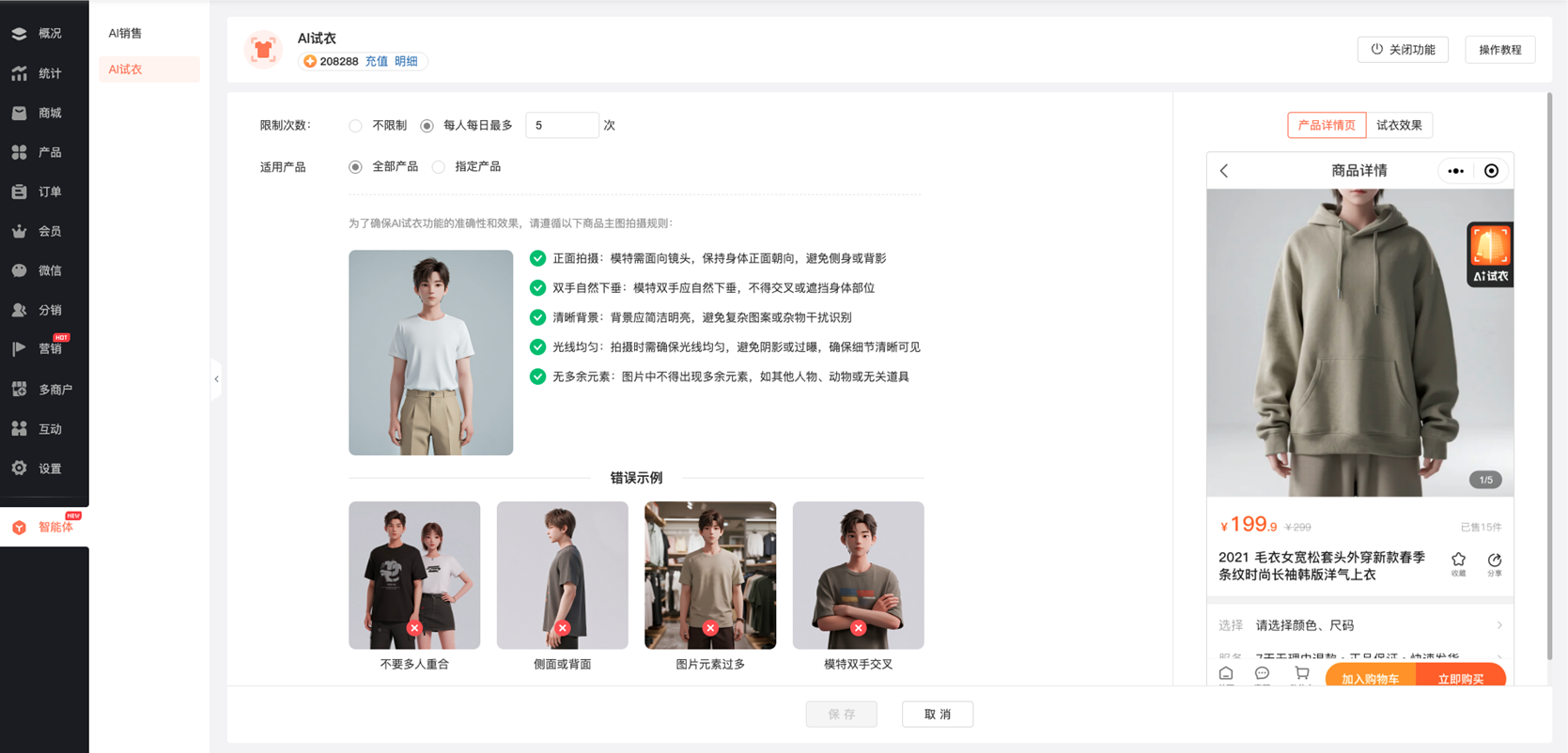Open the three-dots menu in preview header
This screenshot has width=1568, height=753.
(1455, 171)
